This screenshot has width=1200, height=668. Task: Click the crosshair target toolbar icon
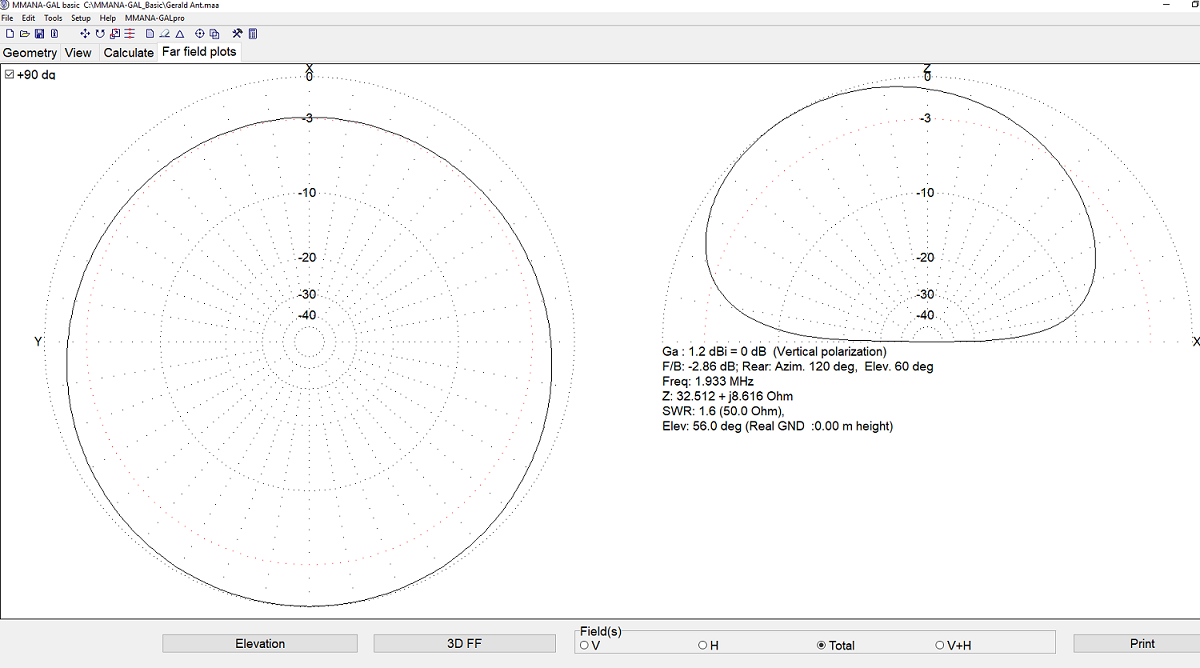200,34
